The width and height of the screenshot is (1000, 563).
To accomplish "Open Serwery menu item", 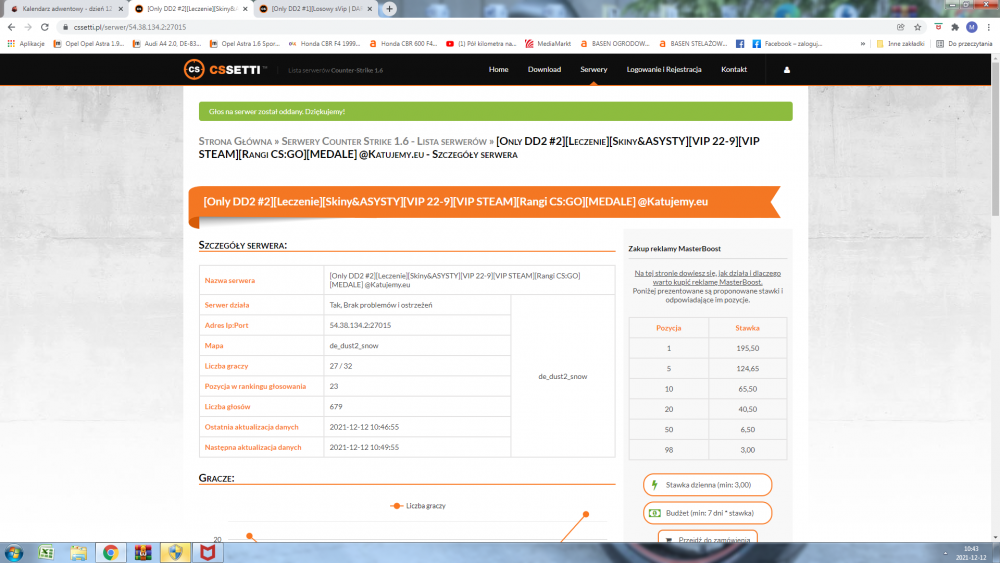I will 593,69.
